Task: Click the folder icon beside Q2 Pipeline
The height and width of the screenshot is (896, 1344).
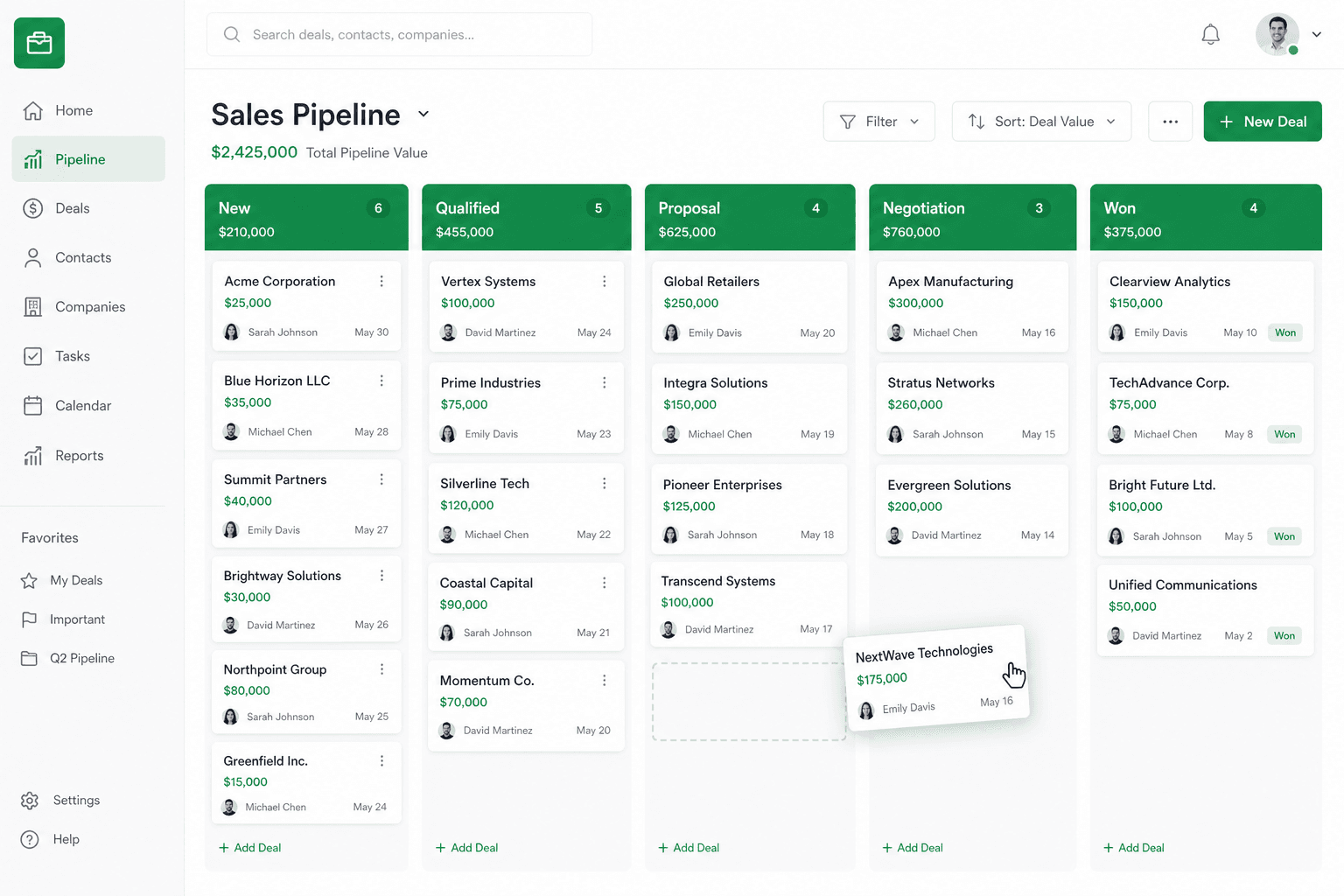Action: 29,658
